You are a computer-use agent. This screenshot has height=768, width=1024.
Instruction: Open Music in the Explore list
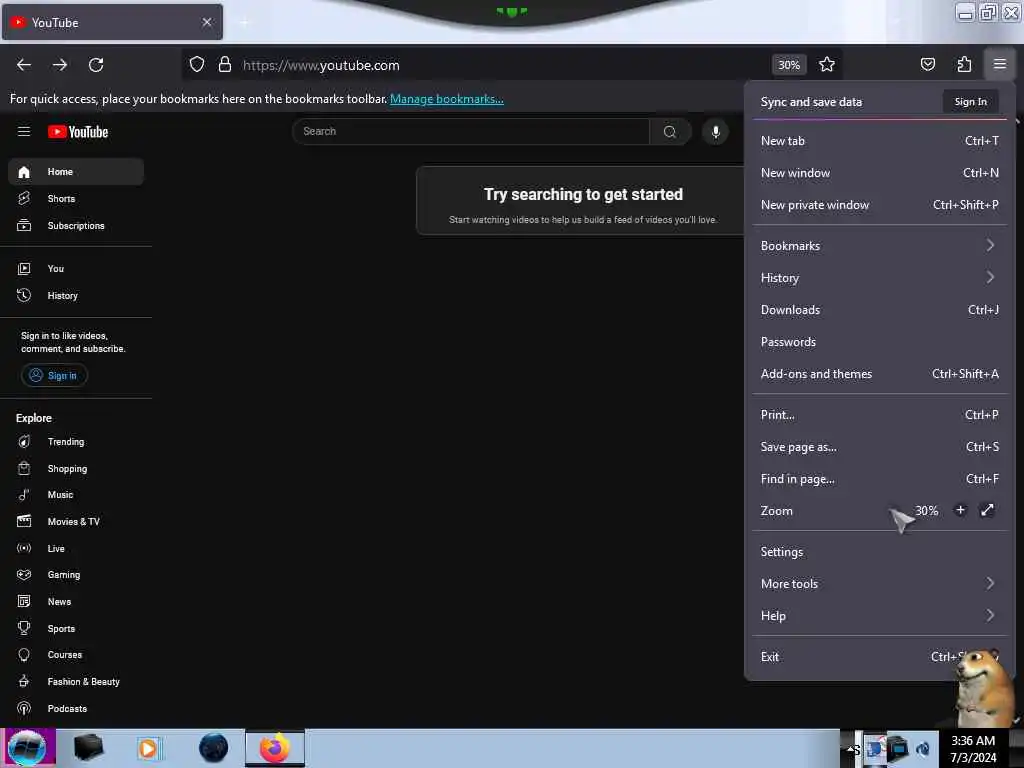pyautogui.click(x=76, y=495)
